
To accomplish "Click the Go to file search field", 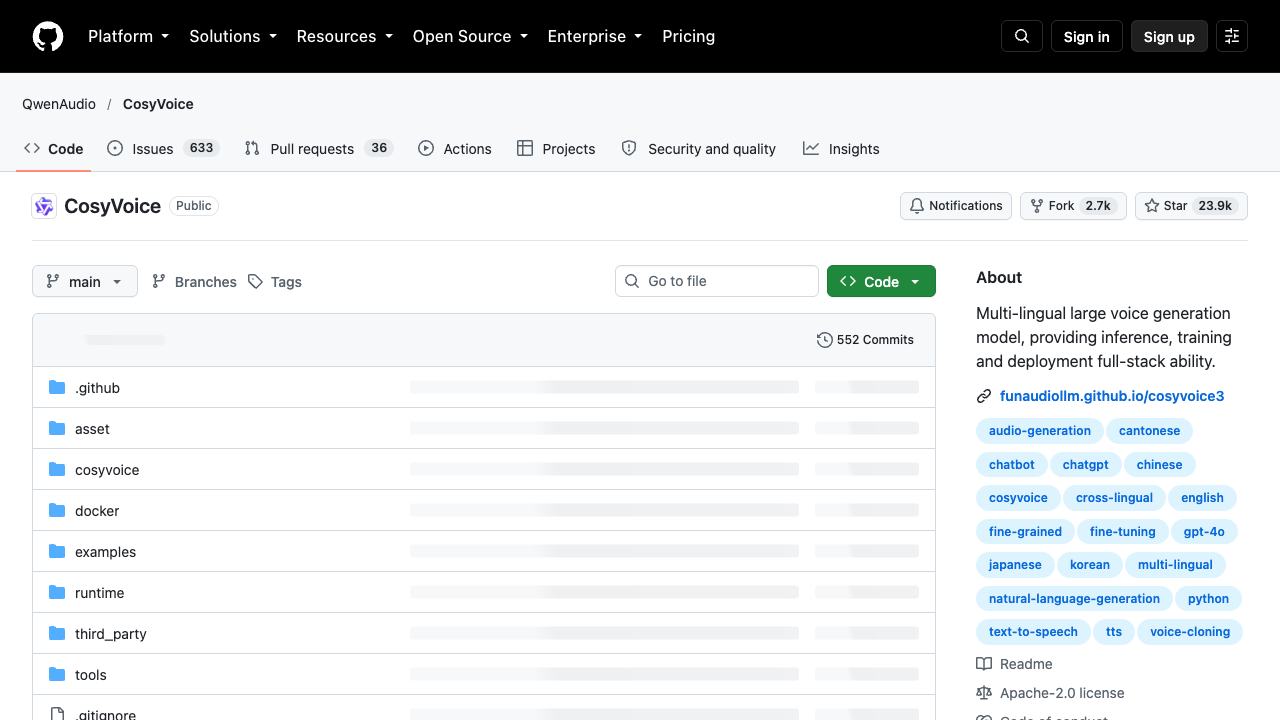I will [x=717, y=281].
